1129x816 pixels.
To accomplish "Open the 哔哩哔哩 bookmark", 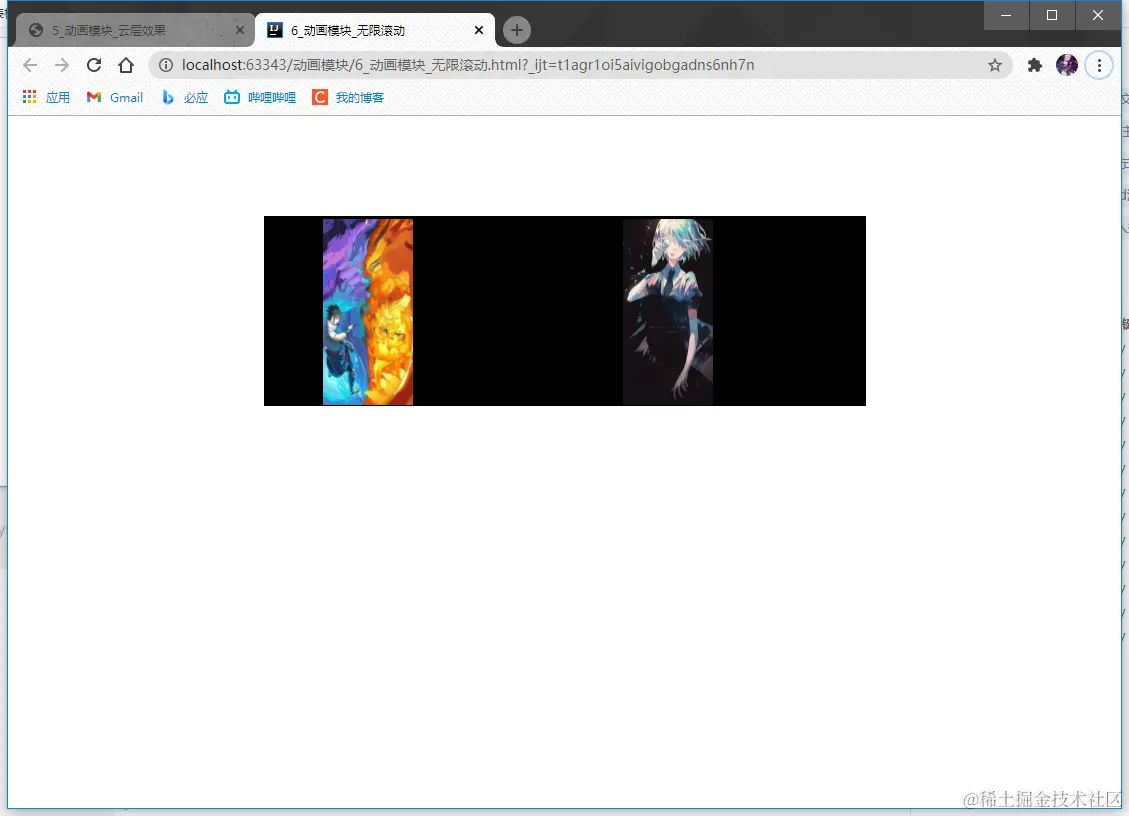I will tap(259, 97).
